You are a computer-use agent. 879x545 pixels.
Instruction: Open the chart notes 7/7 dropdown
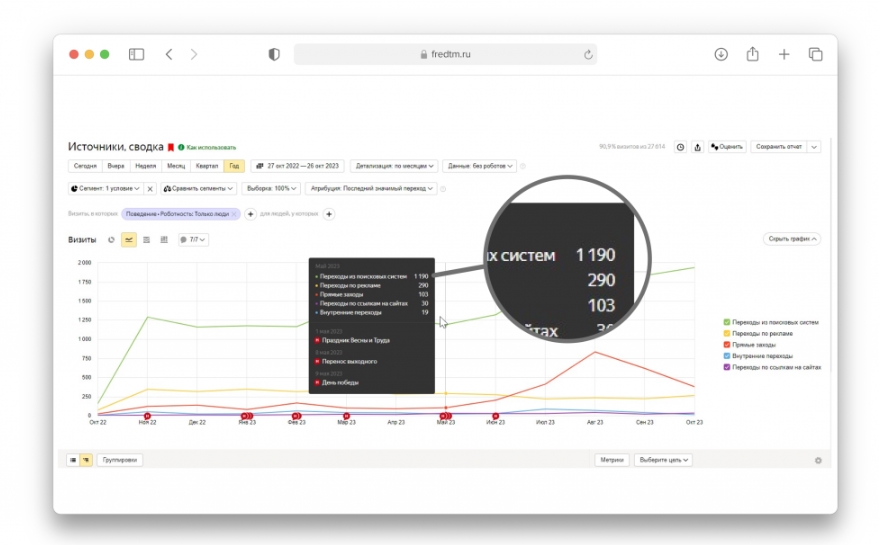pos(193,240)
